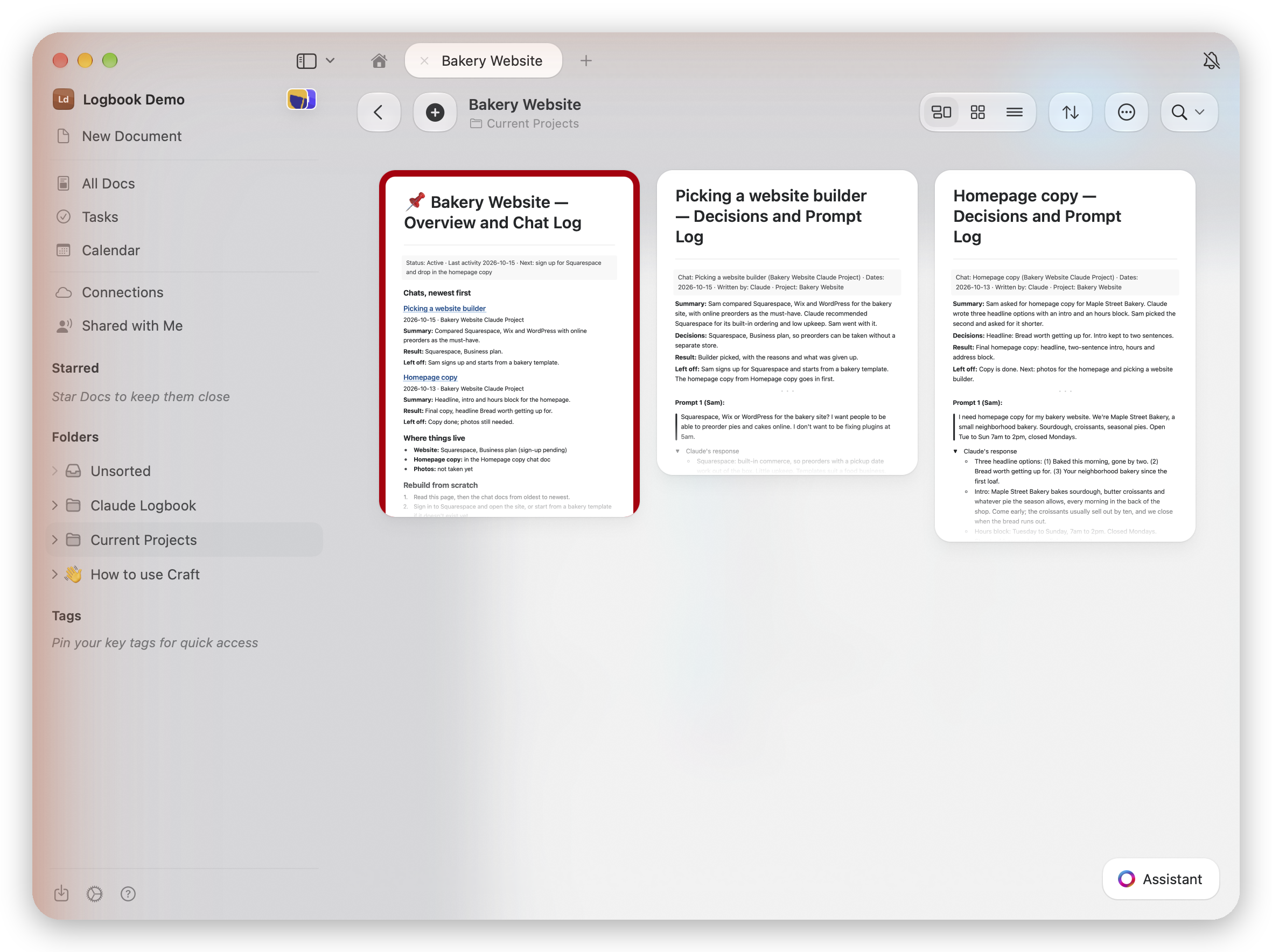Toggle the sidebar layout icon
This screenshot has width=1272, height=952.
click(x=306, y=61)
